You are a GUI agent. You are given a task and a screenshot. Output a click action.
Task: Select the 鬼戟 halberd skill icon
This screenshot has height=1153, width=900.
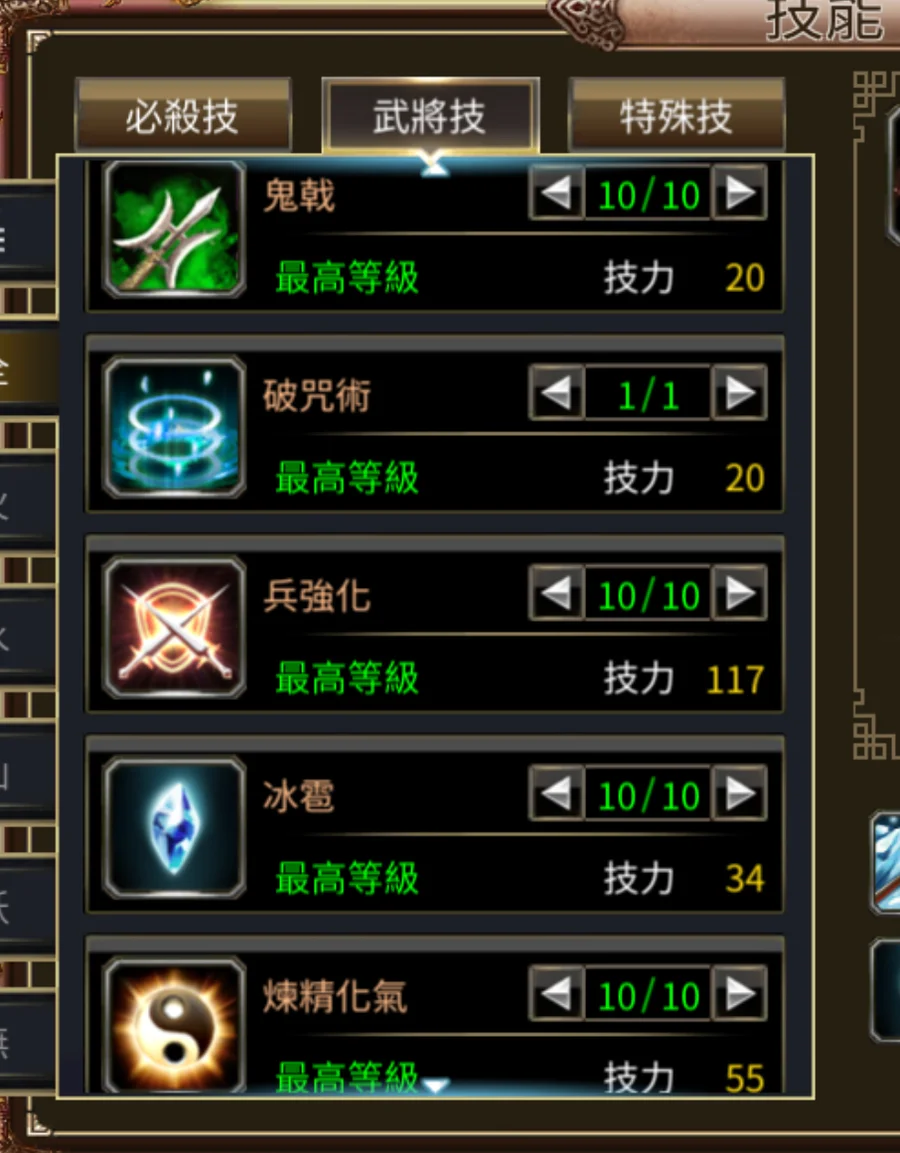174,229
